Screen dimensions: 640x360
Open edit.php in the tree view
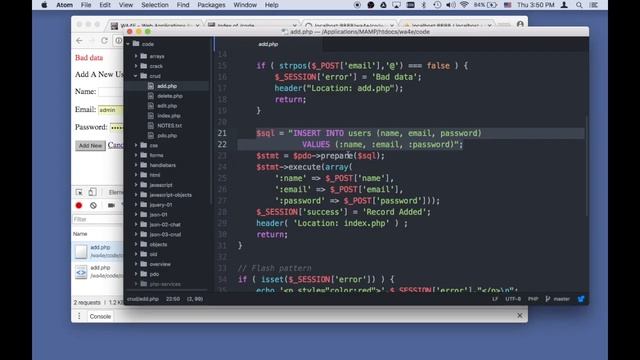[x=167, y=106]
